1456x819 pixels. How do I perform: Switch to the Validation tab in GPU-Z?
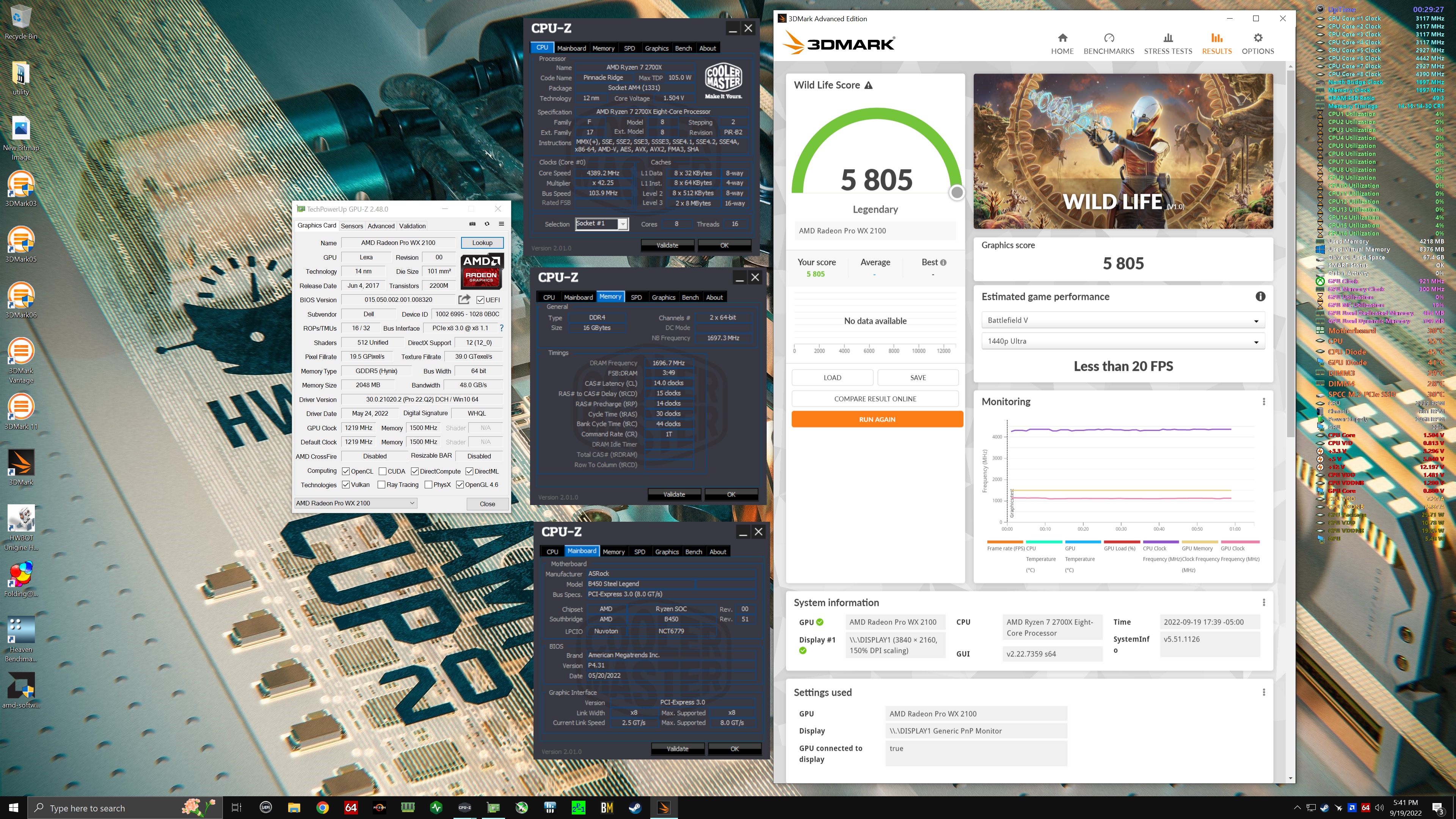(412, 226)
